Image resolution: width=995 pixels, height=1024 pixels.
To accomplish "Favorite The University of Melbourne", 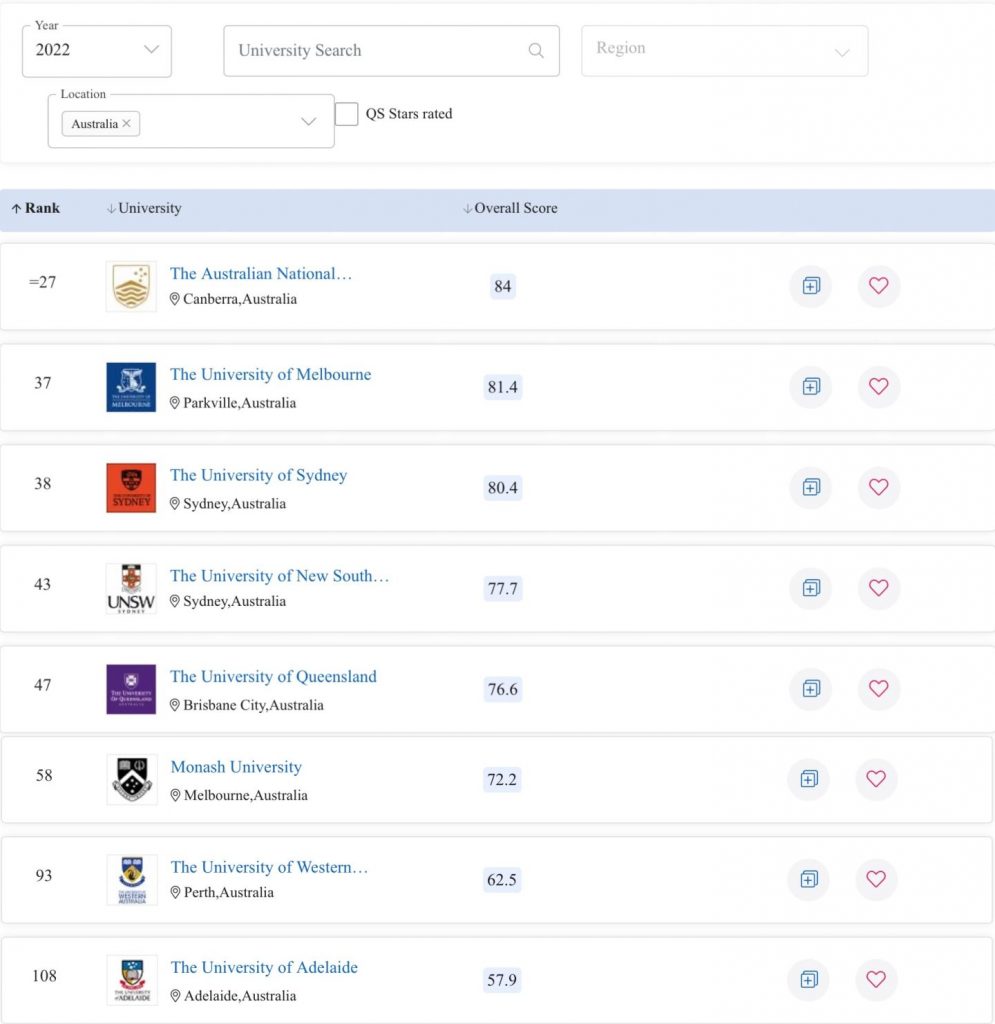I will pyautogui.click(x=879, y=387).
